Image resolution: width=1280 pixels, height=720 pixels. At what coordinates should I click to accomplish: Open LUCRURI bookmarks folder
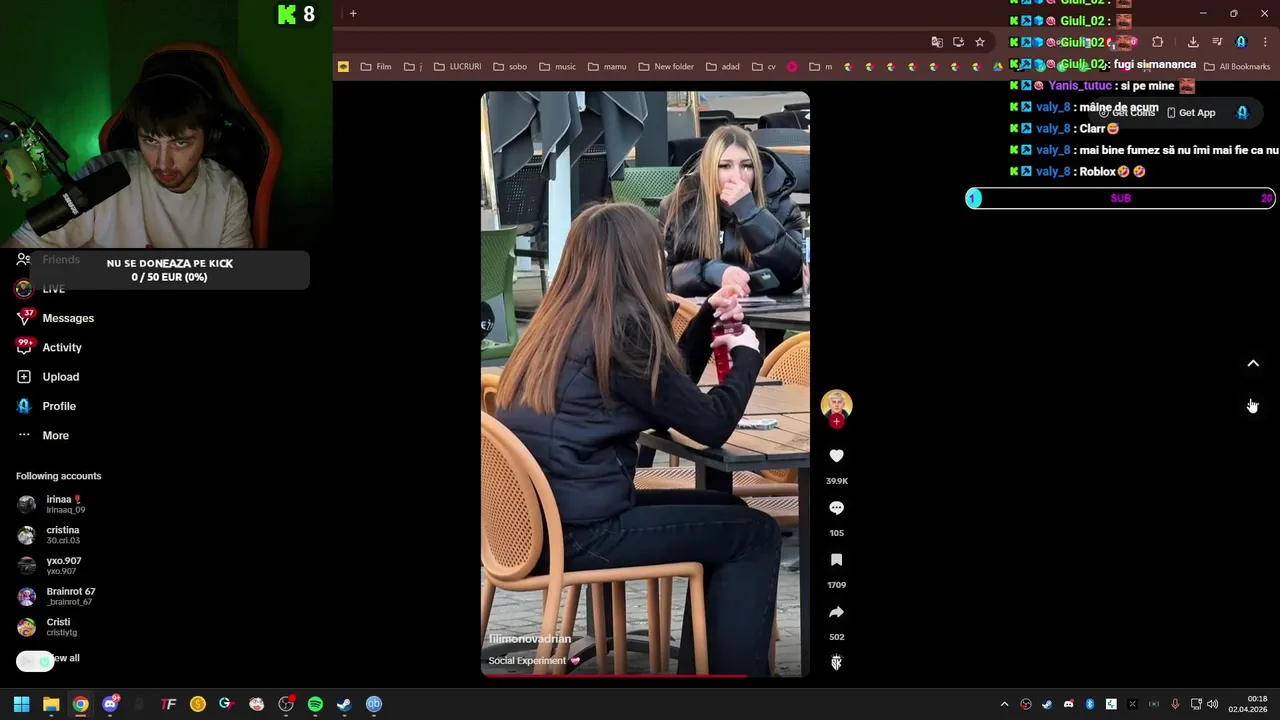tap(457, 67)
